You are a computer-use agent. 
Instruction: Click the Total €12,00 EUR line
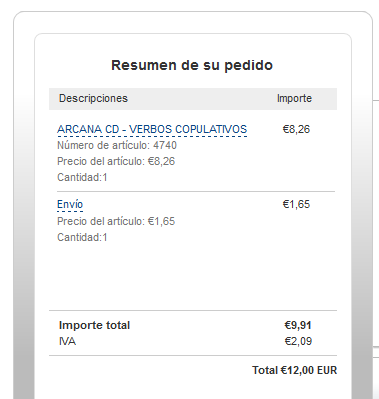tap(295, 370)
